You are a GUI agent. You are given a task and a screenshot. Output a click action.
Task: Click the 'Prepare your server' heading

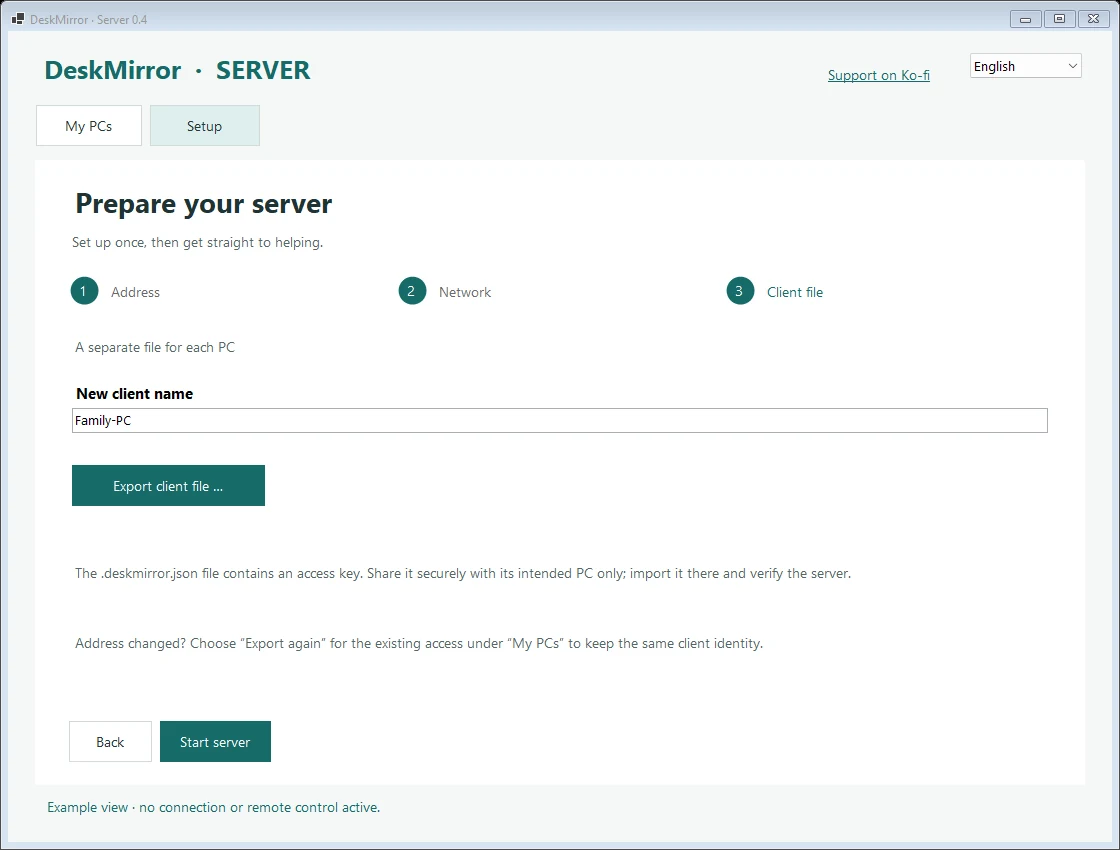tap(204, 204)
